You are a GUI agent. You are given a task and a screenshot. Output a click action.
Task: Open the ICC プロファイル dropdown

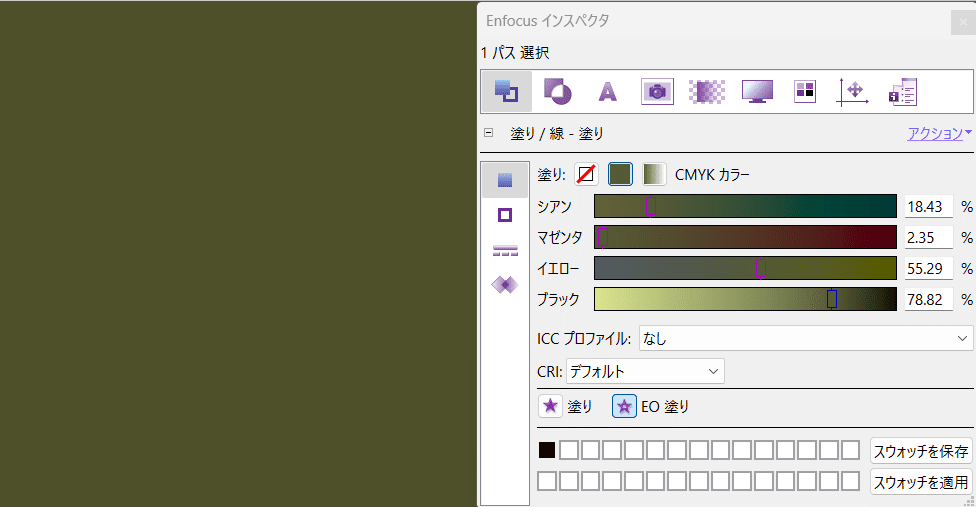[x=807, y=338]
